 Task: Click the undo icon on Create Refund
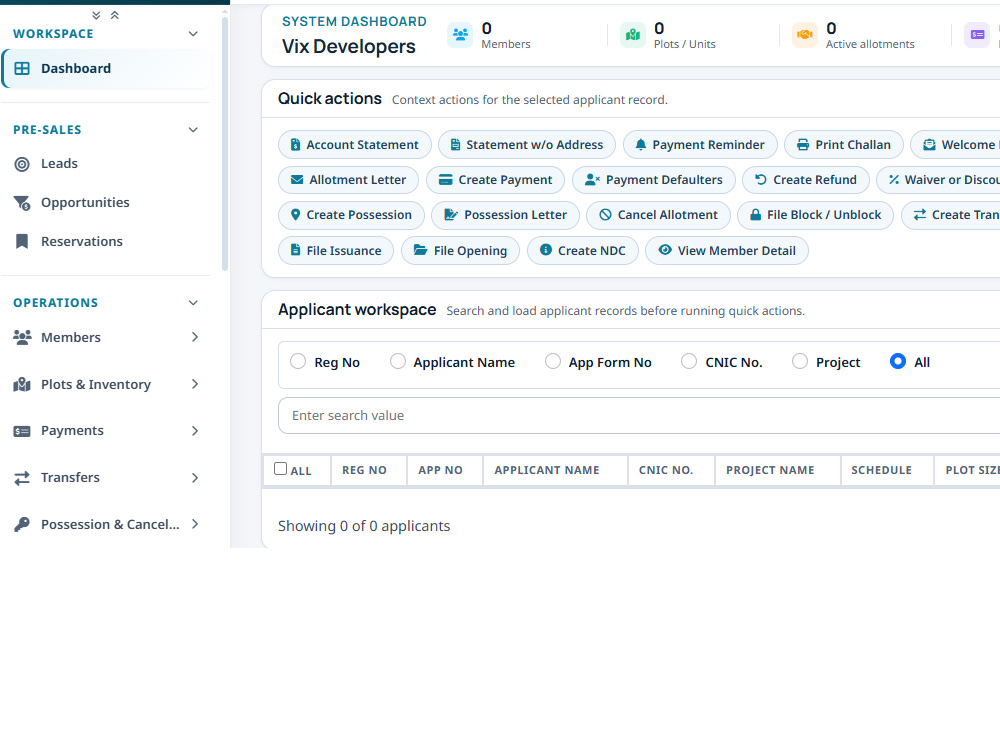pos(760,180)
